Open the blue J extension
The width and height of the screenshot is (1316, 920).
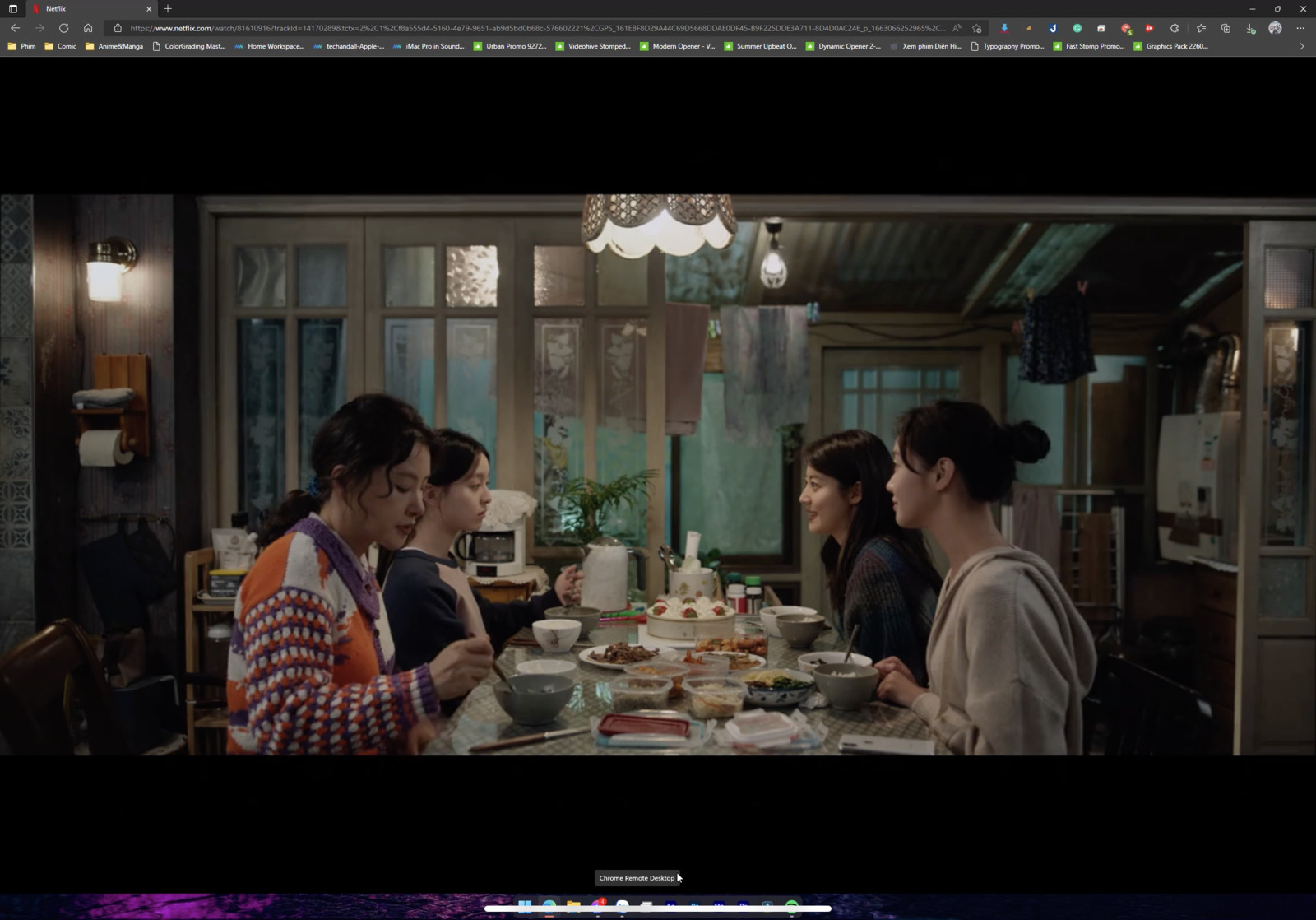[1053, 28]
